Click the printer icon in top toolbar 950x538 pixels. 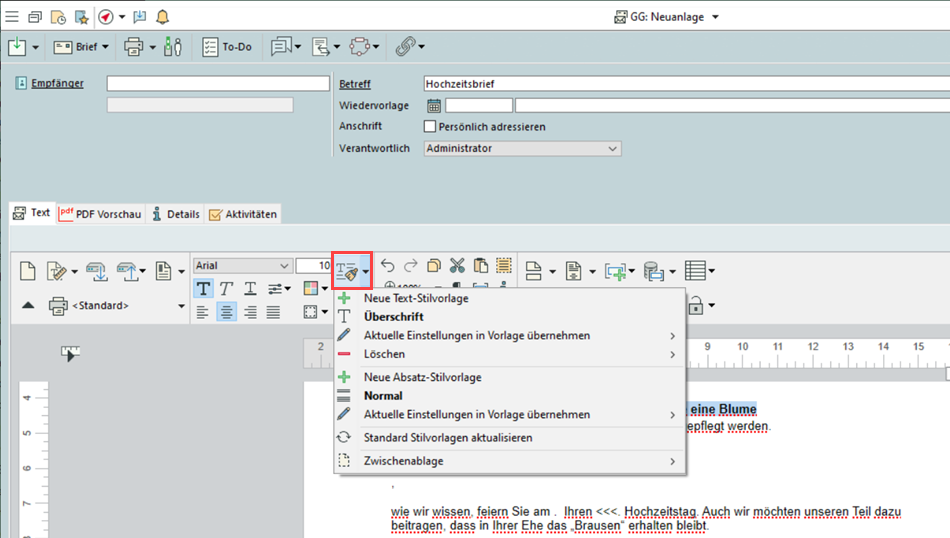(x=133, y=47)
